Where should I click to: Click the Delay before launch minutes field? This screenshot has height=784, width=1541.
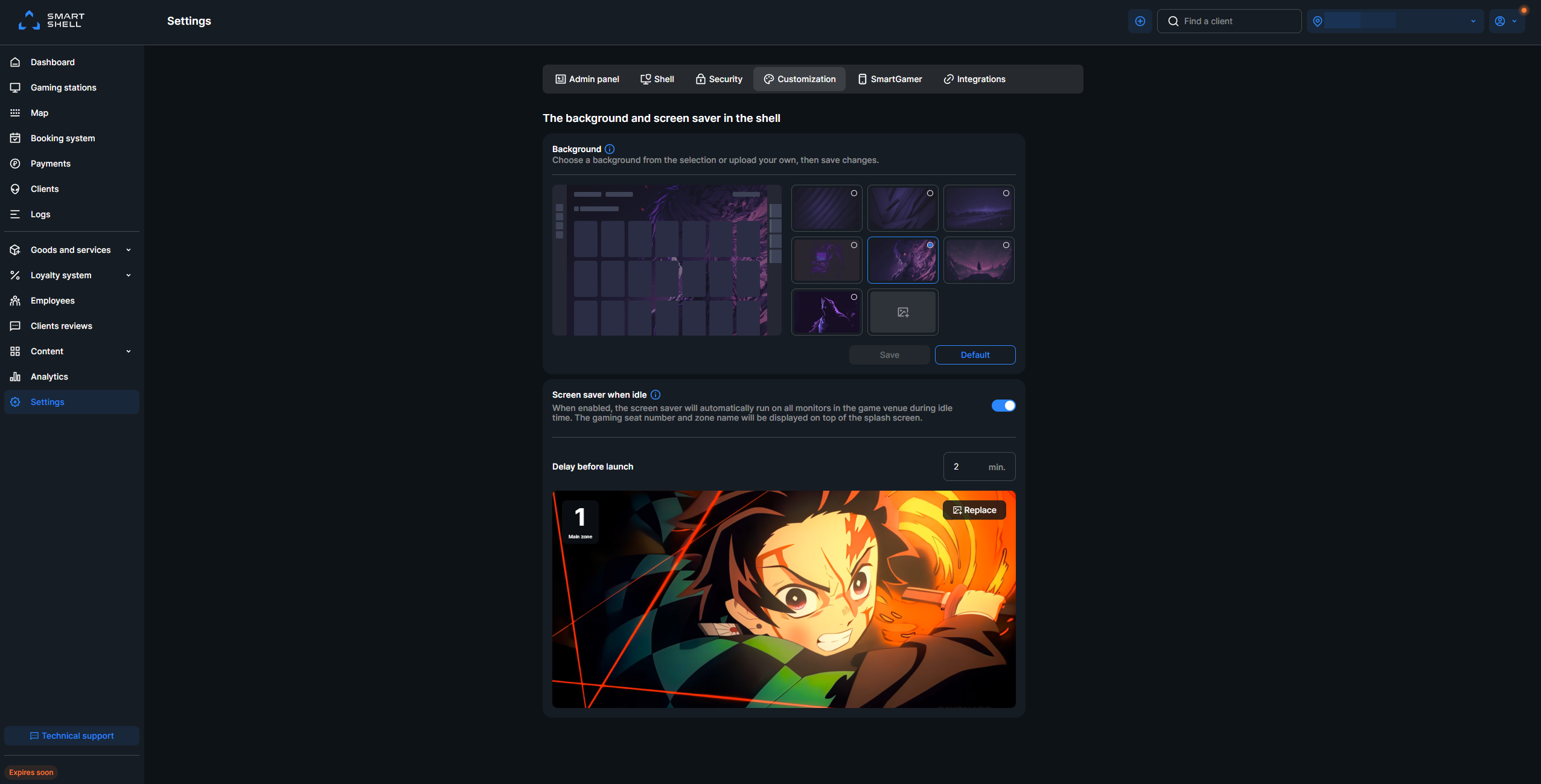pos(979,467)
